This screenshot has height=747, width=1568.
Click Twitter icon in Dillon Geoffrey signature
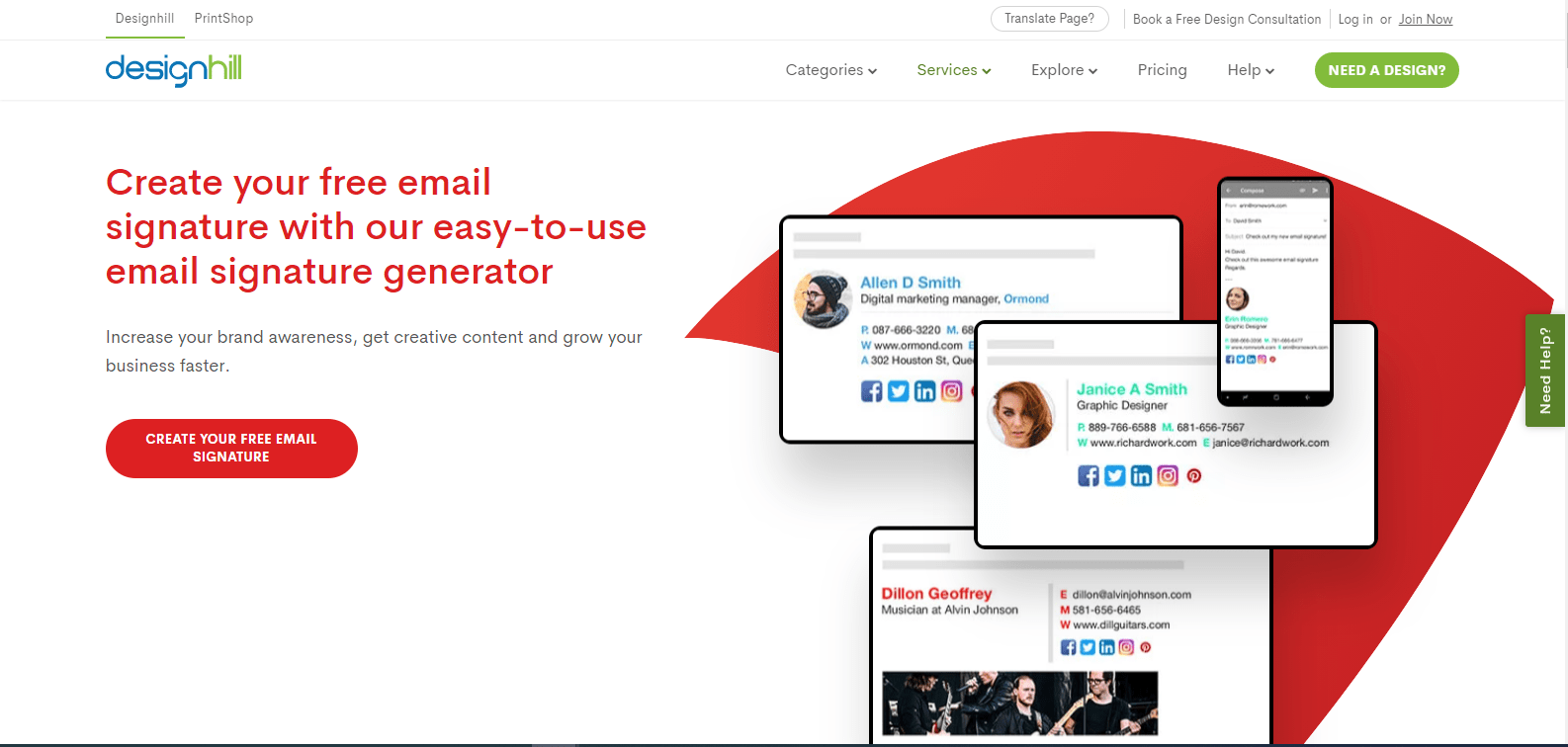[x=1088, y=647]
